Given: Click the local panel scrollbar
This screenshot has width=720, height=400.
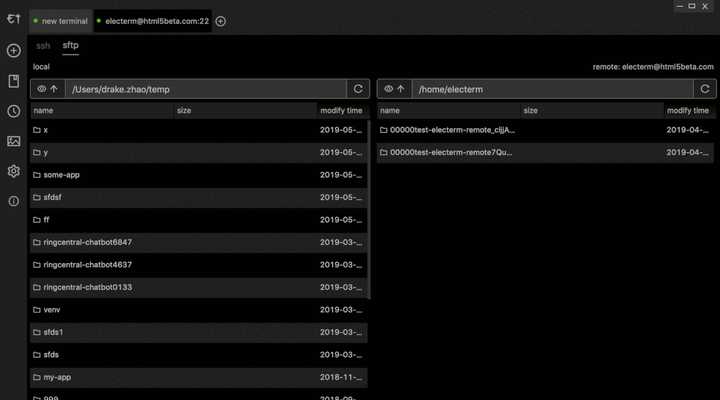Looking at the screenshot, I should point(369,210).
